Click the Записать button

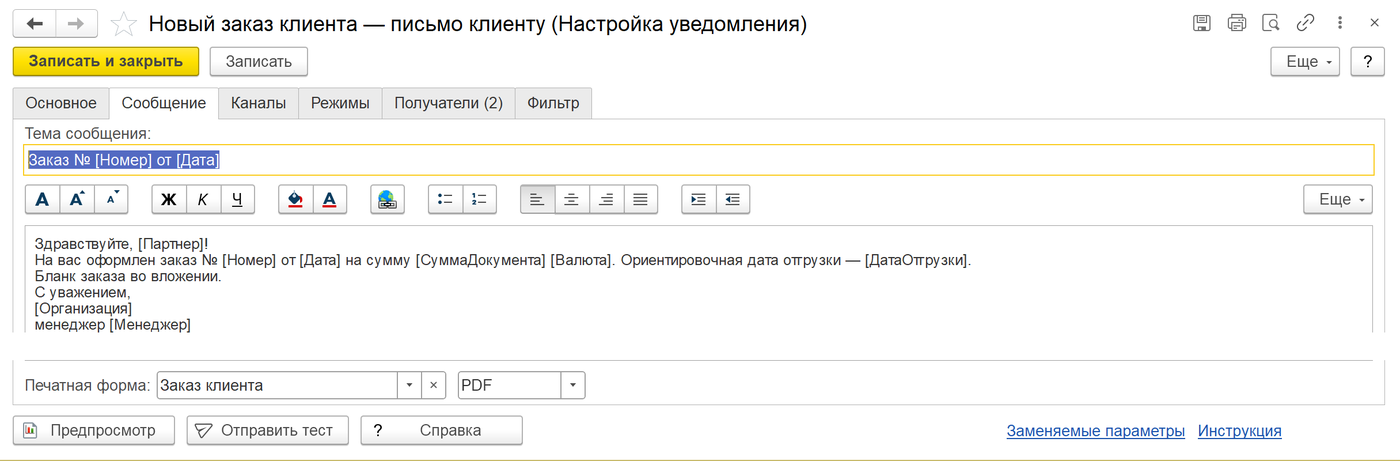259,61
